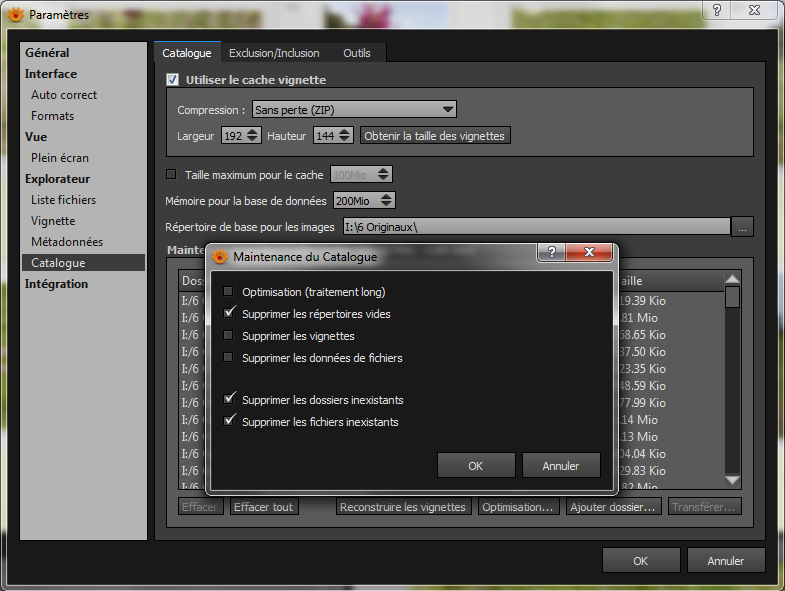785x591 pixels.
Task: Click the browse button beside base directory field
Action: (x=742, y=227)
